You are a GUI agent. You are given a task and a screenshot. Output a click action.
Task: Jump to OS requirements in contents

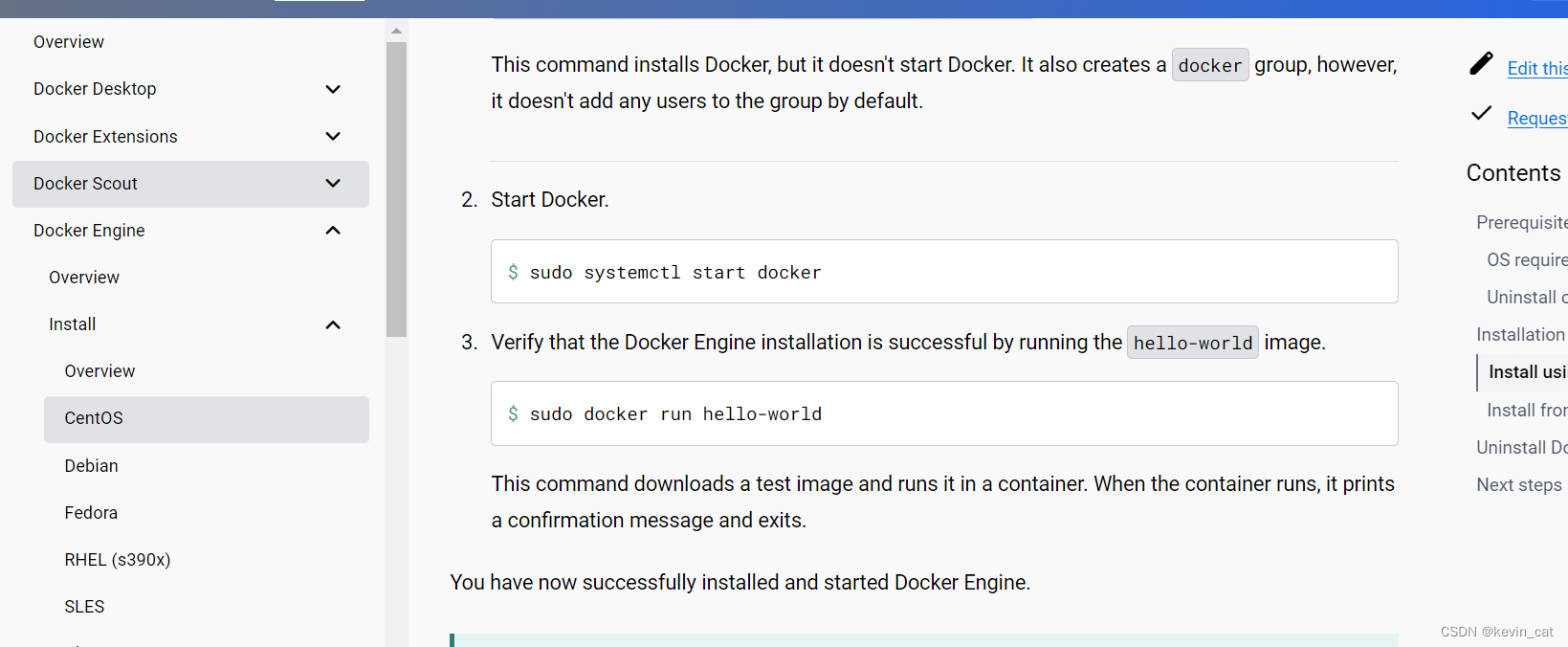(x=1527, y=259)
